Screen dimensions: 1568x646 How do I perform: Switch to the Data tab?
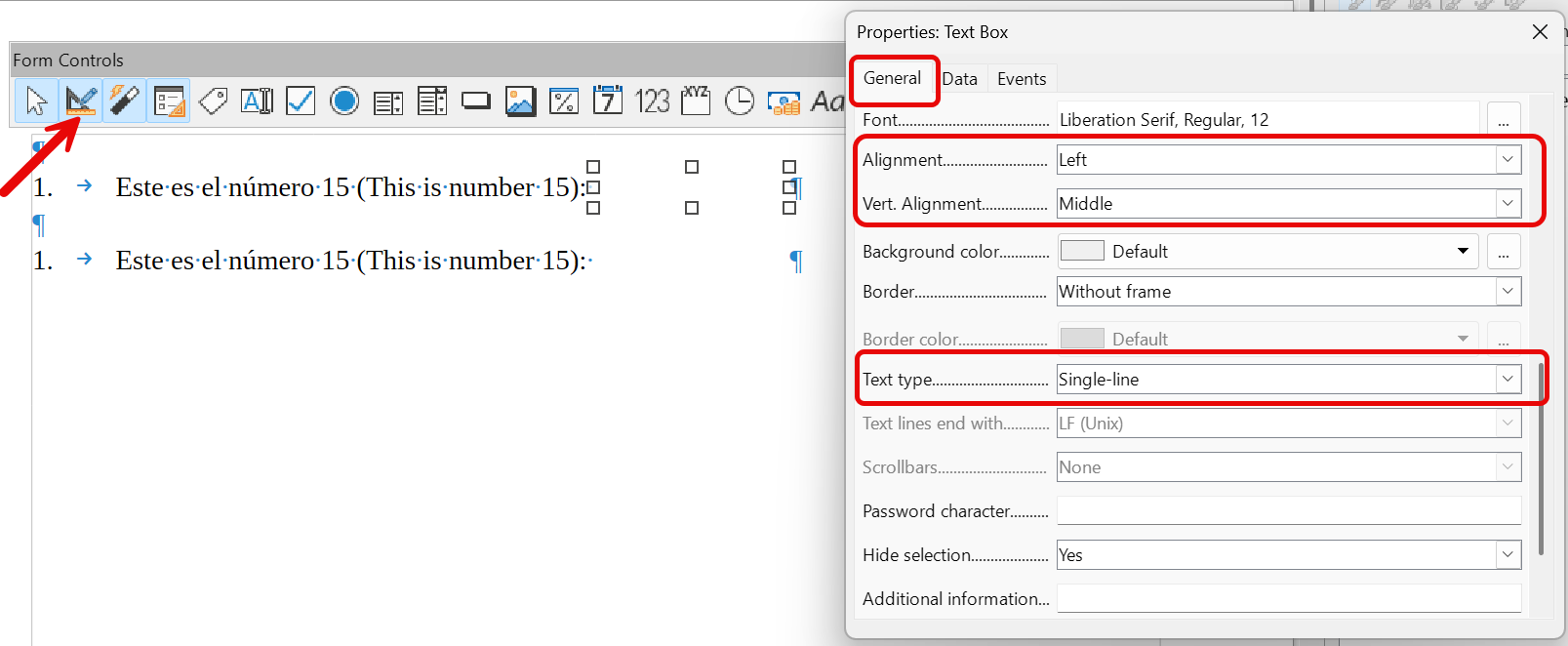(959, 79)
